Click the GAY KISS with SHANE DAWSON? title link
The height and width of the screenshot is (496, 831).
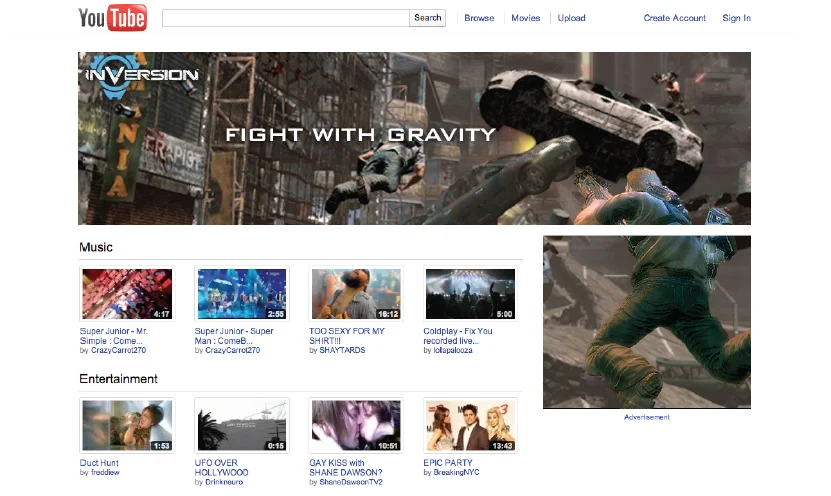click(346, 467)
